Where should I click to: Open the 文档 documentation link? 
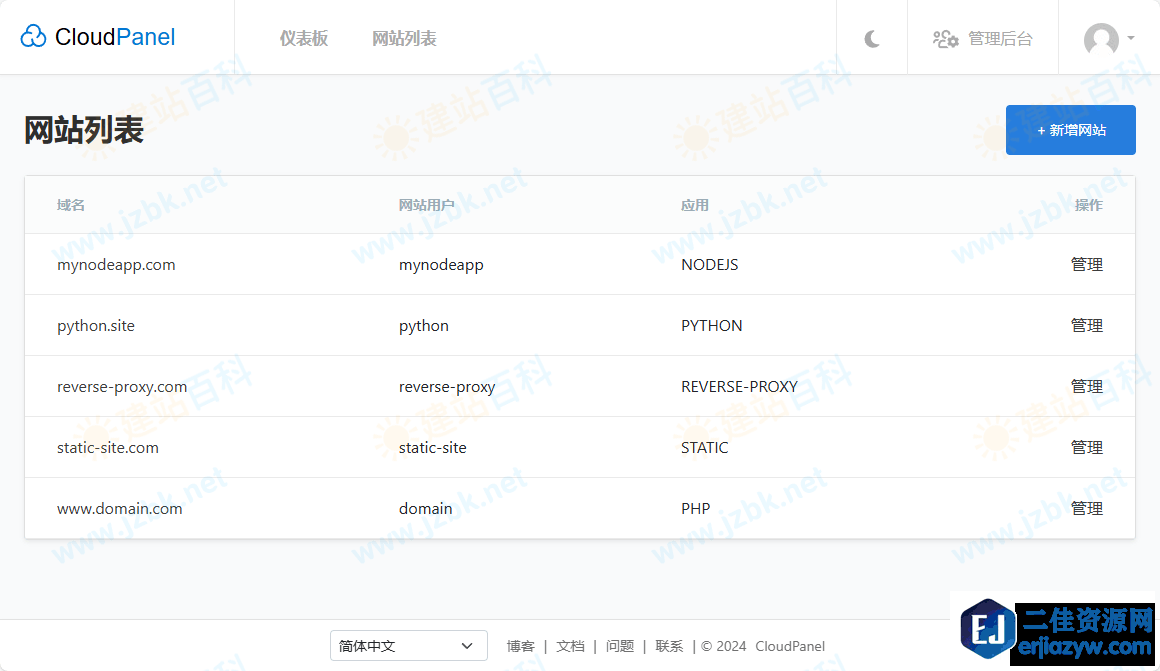(x=570, y=645)
